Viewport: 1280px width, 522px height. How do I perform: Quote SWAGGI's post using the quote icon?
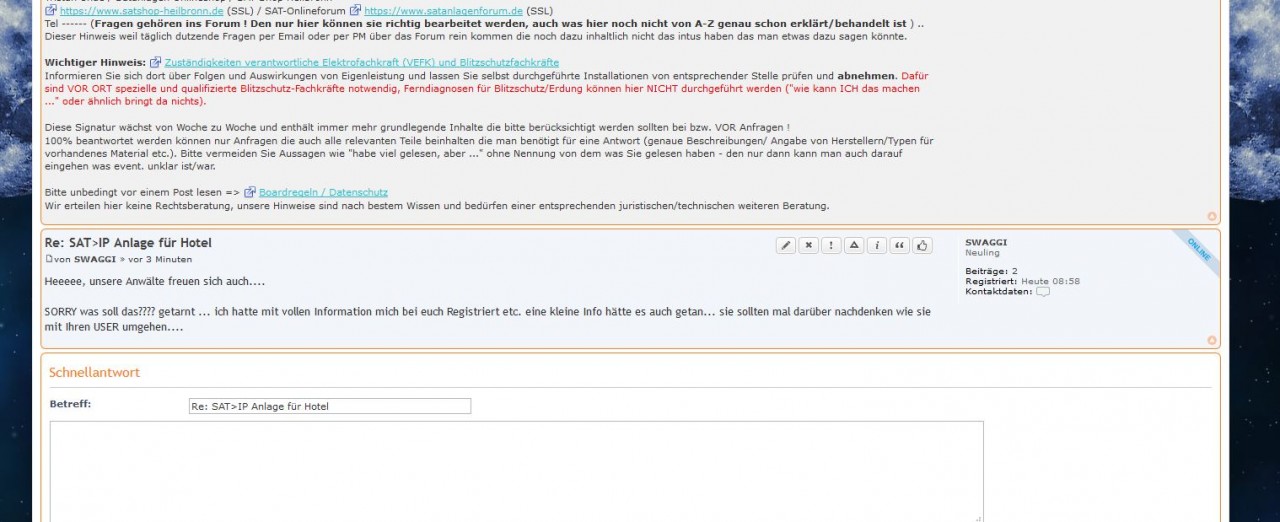[x=900, y=246]
